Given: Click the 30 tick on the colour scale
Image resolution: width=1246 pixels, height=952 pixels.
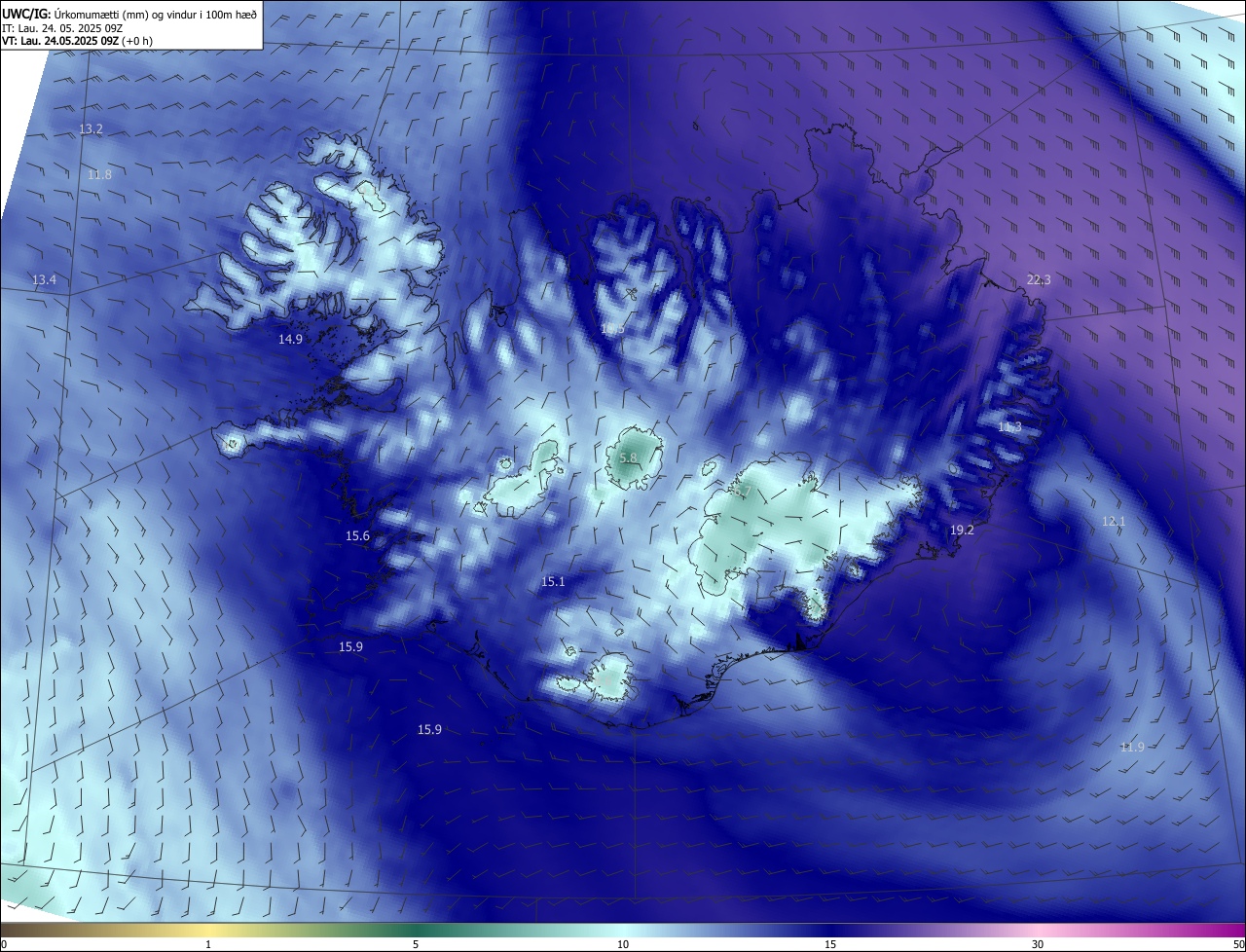Looking at the screenshot, I should [x=1038, y=944].
